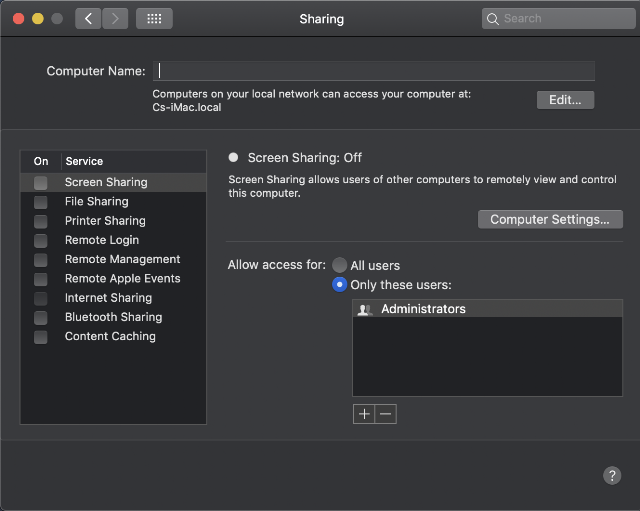The width and height of the screenshot is (640, 511).
Task: Go forward with the right chevron button
Action: click(115, 19)
